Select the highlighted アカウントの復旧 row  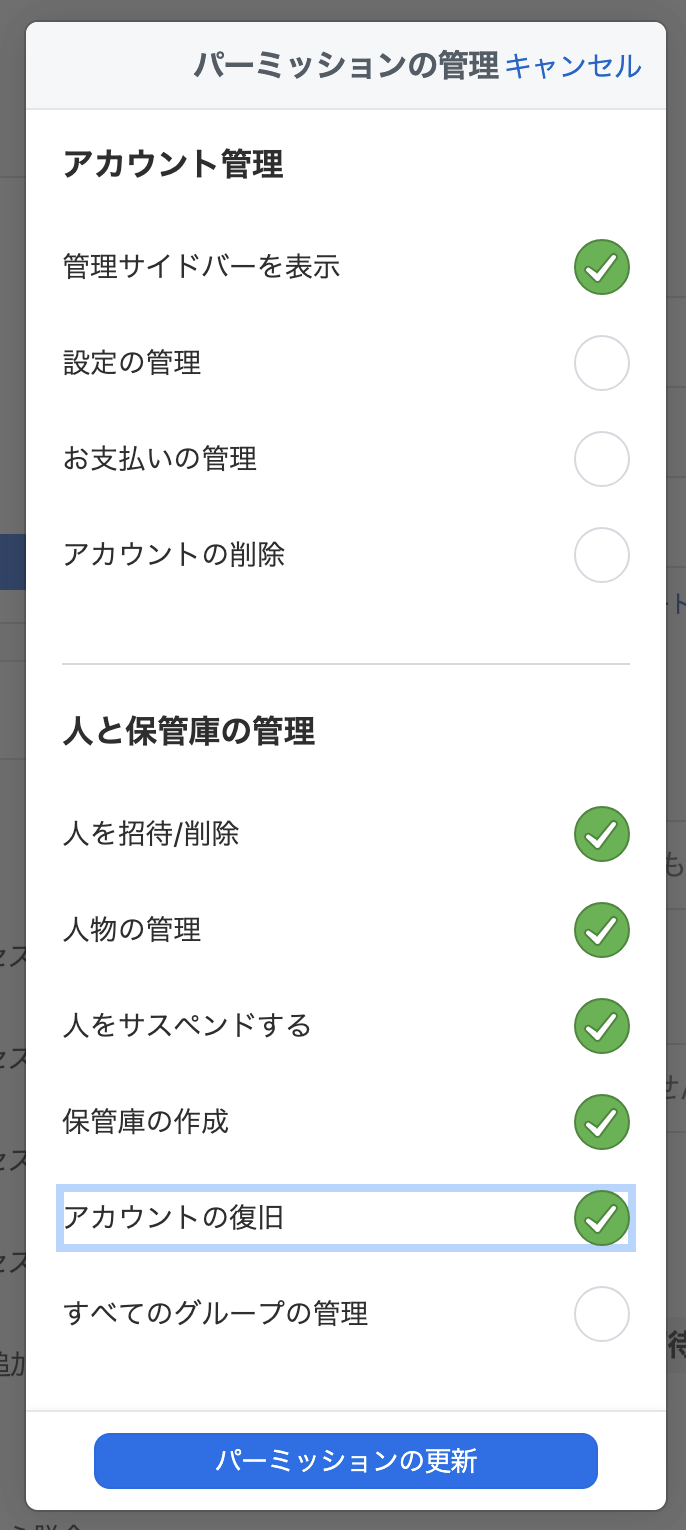(345, 1218)
